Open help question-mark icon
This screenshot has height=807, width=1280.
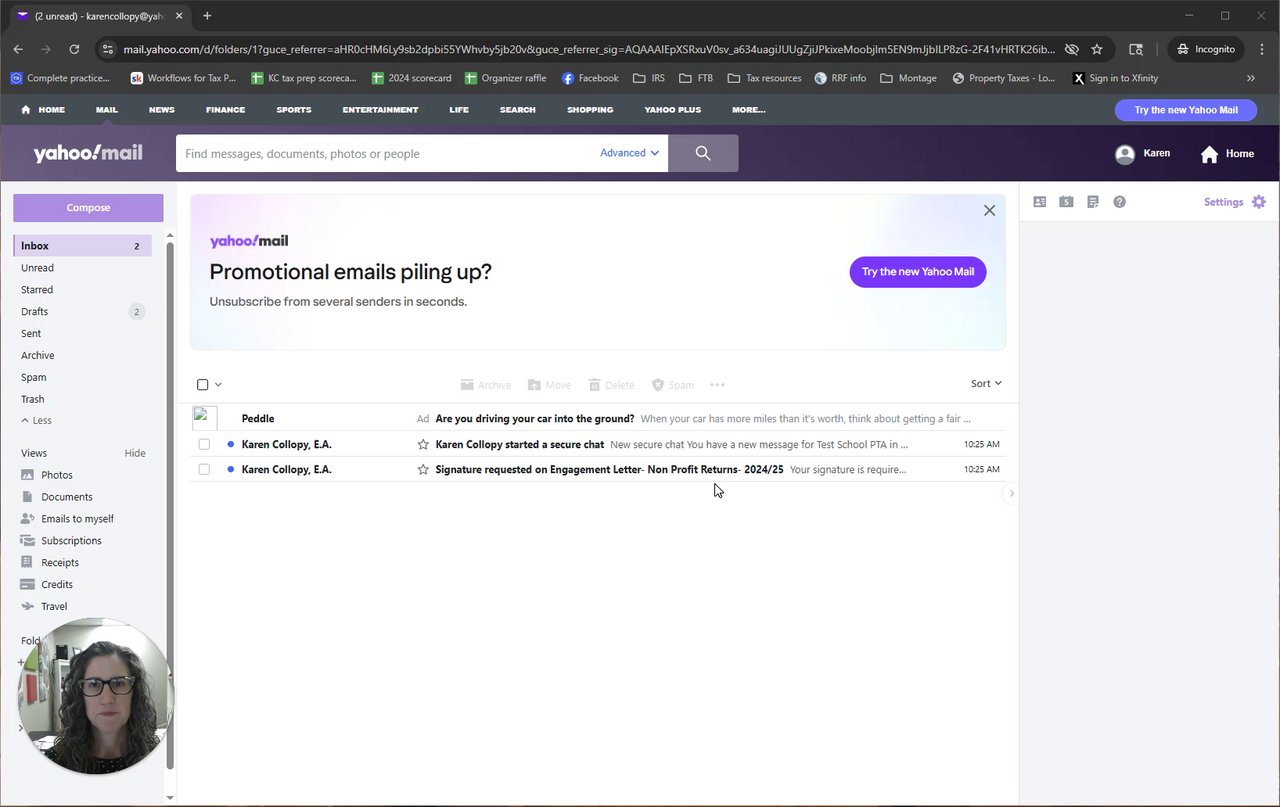[1119, 202]
